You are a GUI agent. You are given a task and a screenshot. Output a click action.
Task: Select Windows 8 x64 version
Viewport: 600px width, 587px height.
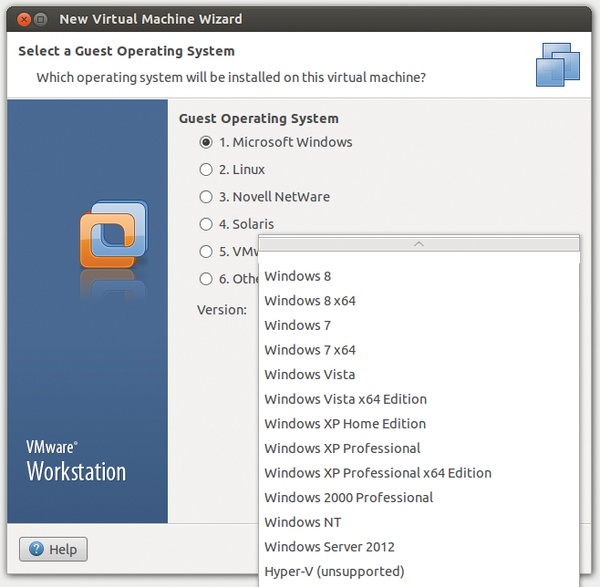(419, 301)
